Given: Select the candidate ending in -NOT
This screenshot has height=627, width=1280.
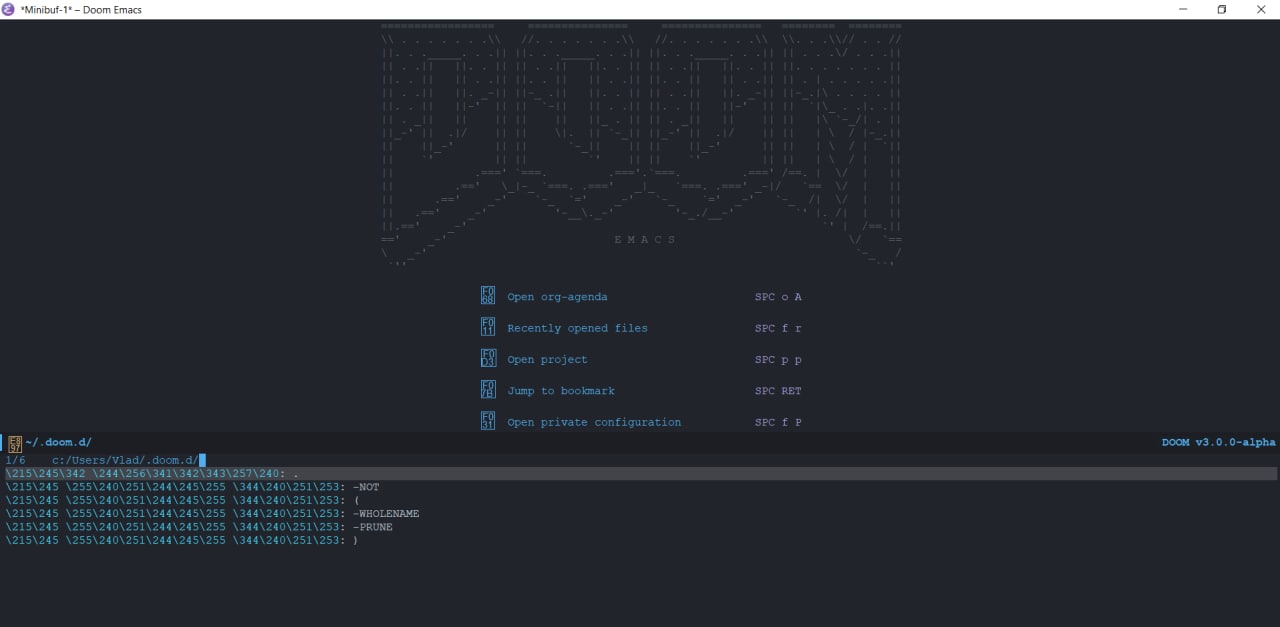Looking at the screenshot, I should pyautogui.click(x=192, y=487).
